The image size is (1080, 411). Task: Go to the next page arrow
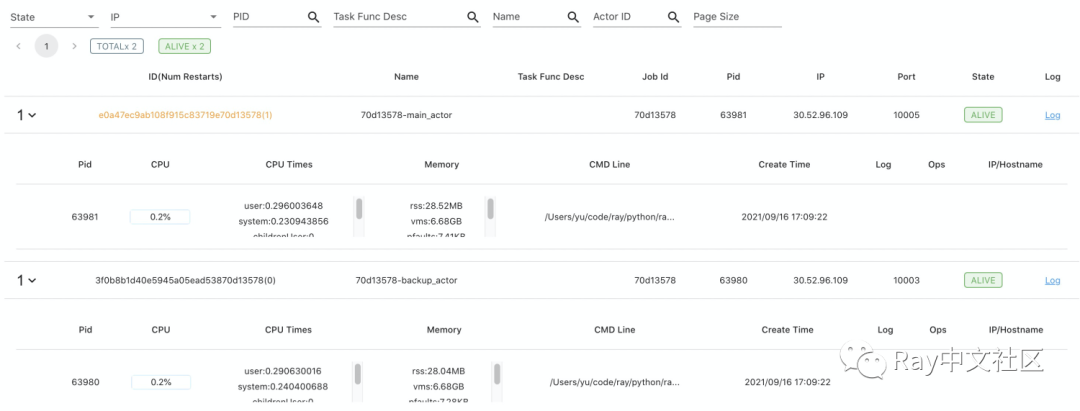[74, 46]
